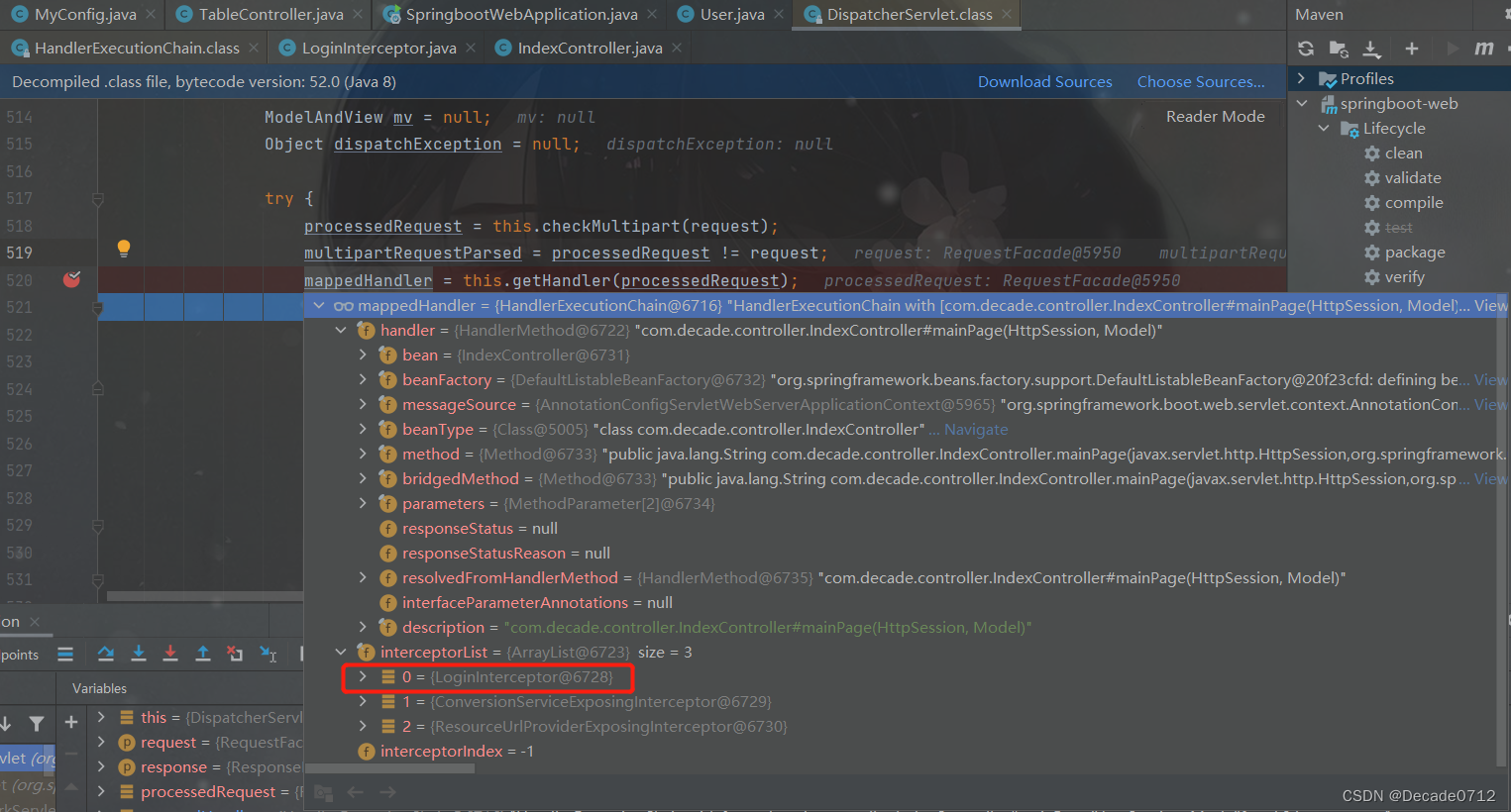Viewport: 1511px width, 812px height.
Task: Run to cursor in debugger toolbar
Action: 269,654
